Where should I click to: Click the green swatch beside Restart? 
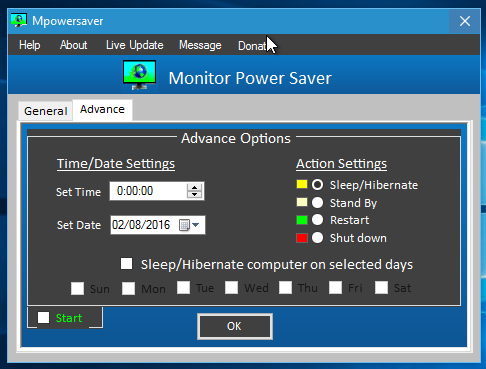pos(302,220)
